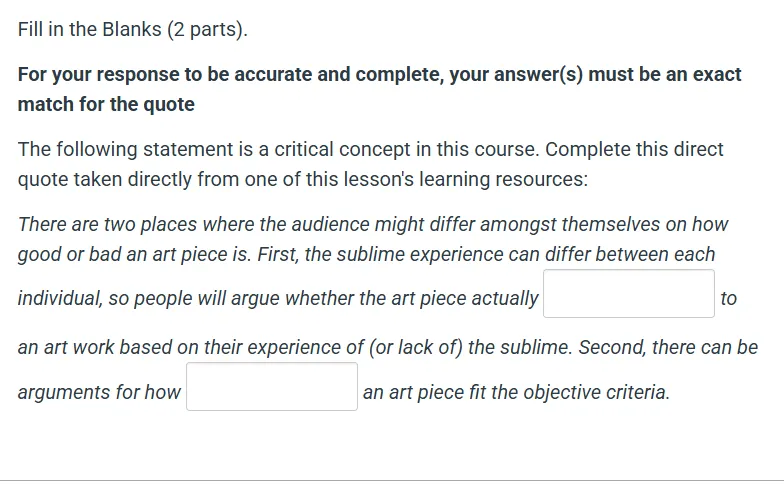The height and width of the screenshot is (495, 784).
Task: Click the bold word "exact"
Action: click(716, 74)
